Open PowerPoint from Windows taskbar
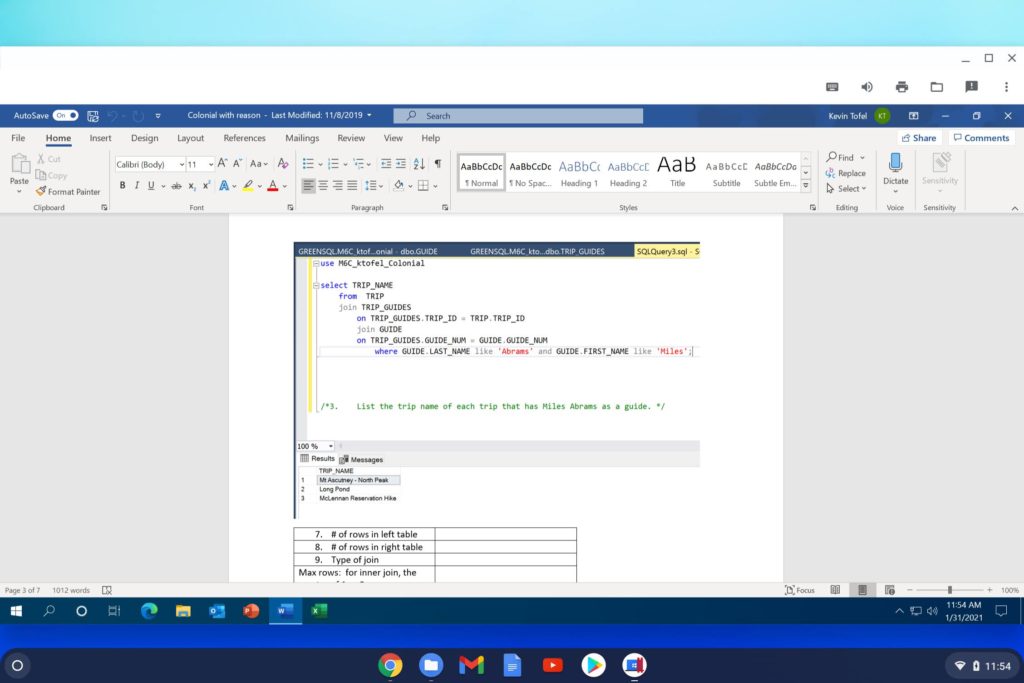The width and height of the screenshot is (1024, 683). (251, 611)
